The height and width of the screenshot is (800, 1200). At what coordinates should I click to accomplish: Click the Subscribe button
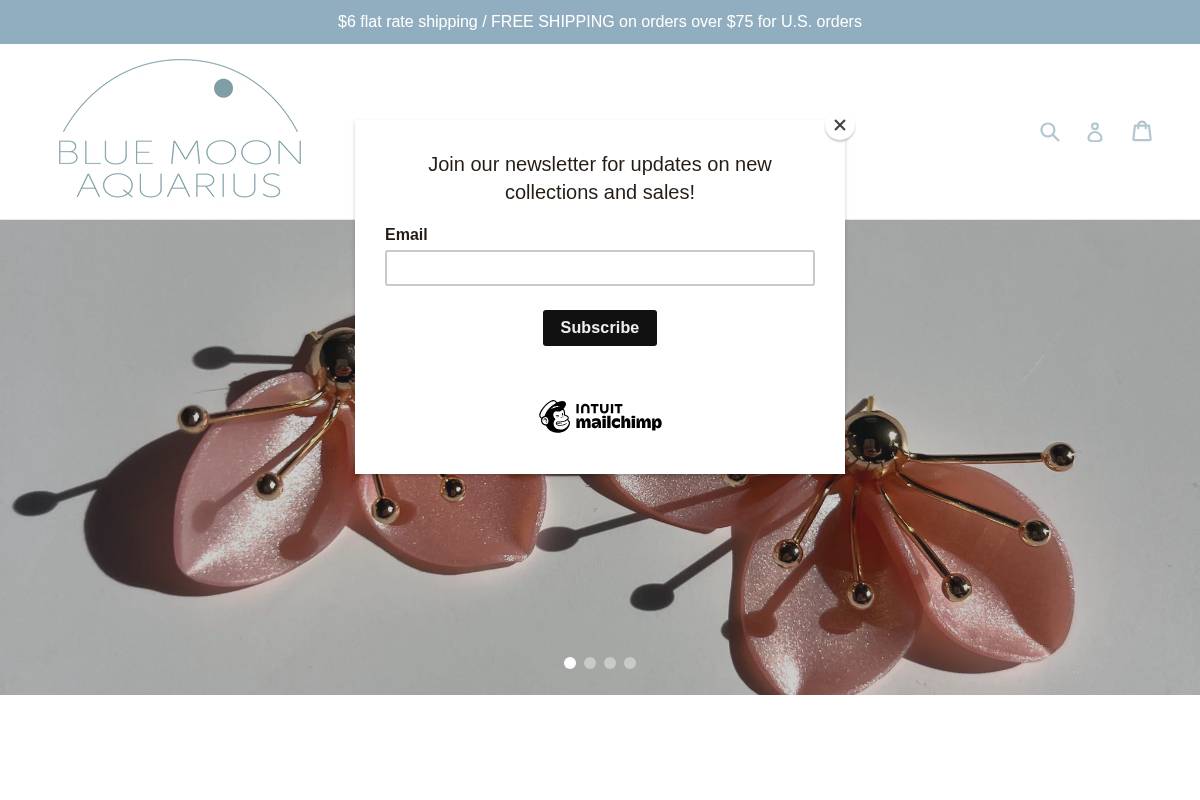coord(600,328)
